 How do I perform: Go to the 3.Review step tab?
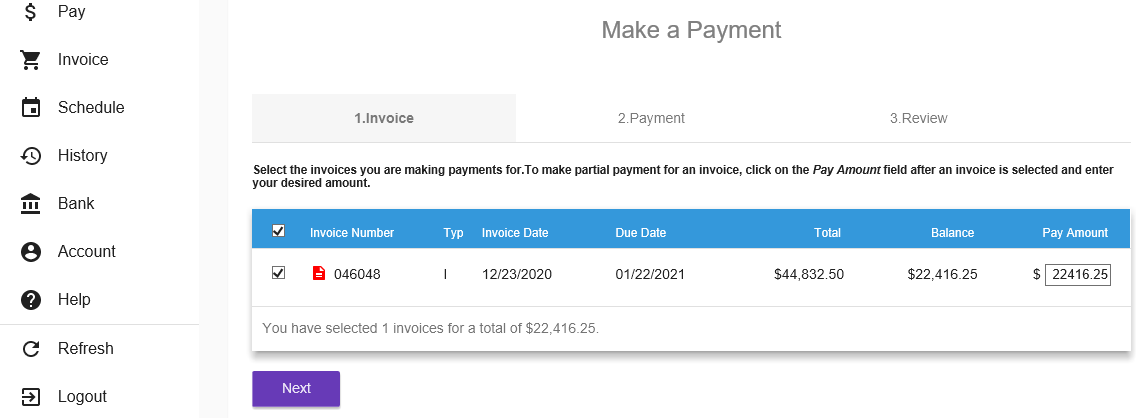(x=918, y=118)
